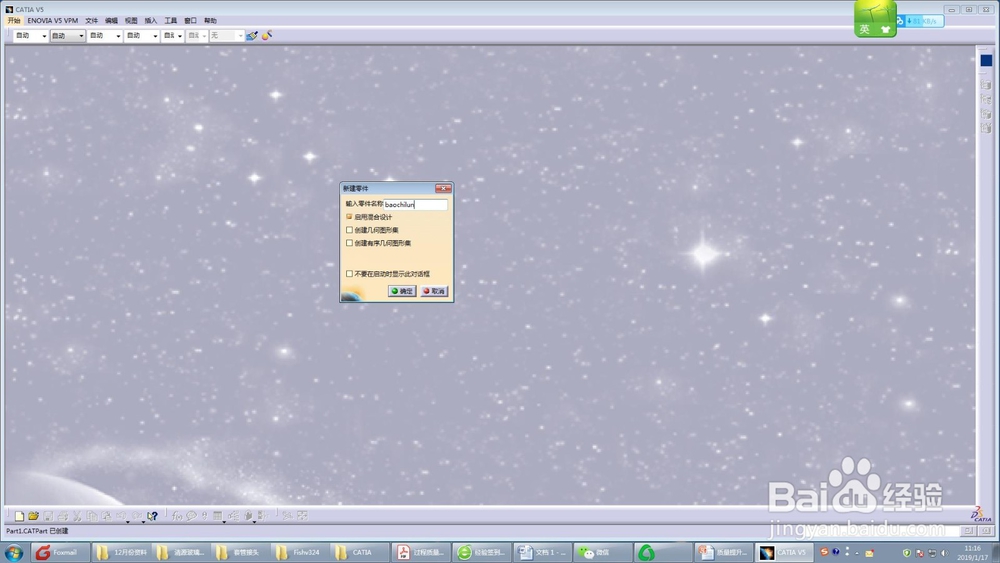The height and width of the screenshot is (563, 1000).
Task: Check the Create a geometrical set option
Action: pos(349,230)
